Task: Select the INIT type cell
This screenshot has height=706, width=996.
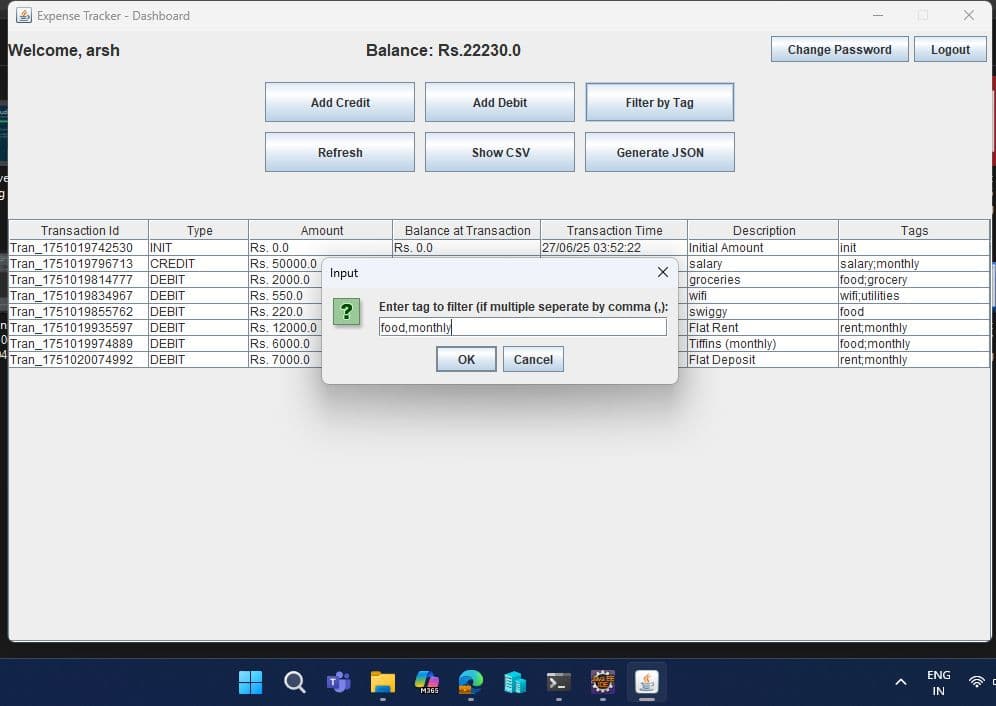Action: click(199, 247)
